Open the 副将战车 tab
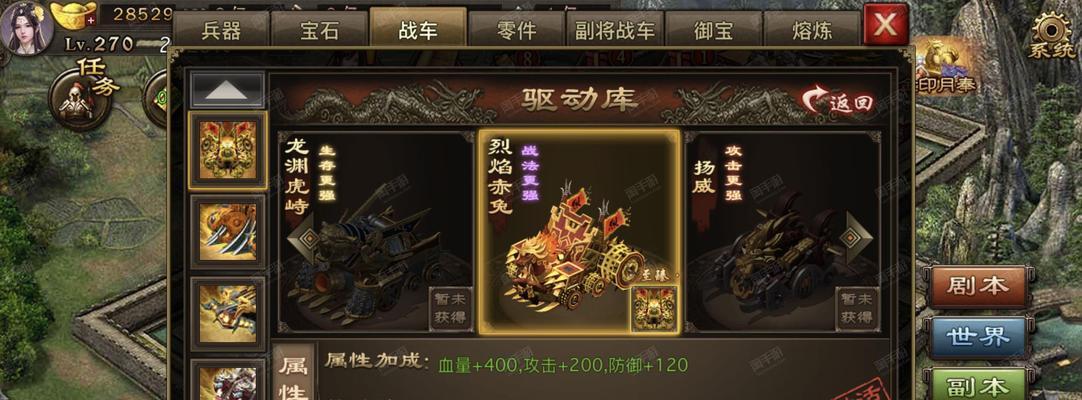The height and width of the screenshot is (400, 1082). (x=615, y=30)
